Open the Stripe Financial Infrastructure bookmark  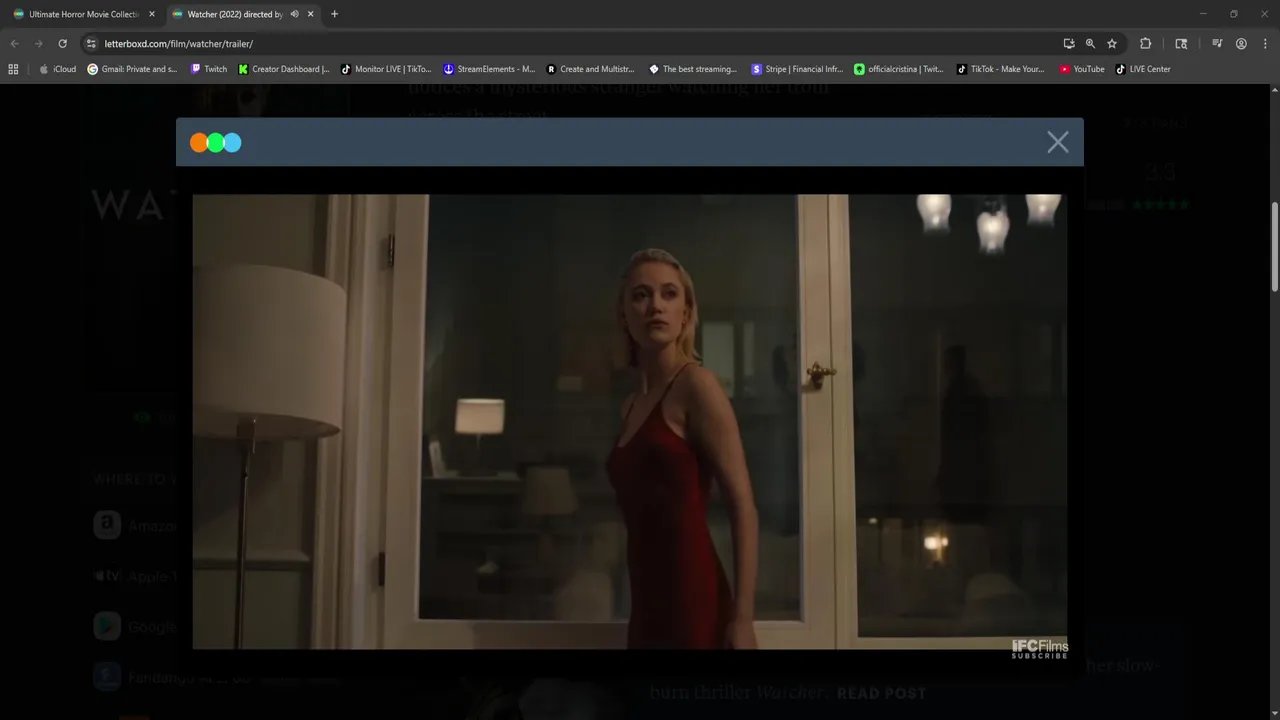797,69
